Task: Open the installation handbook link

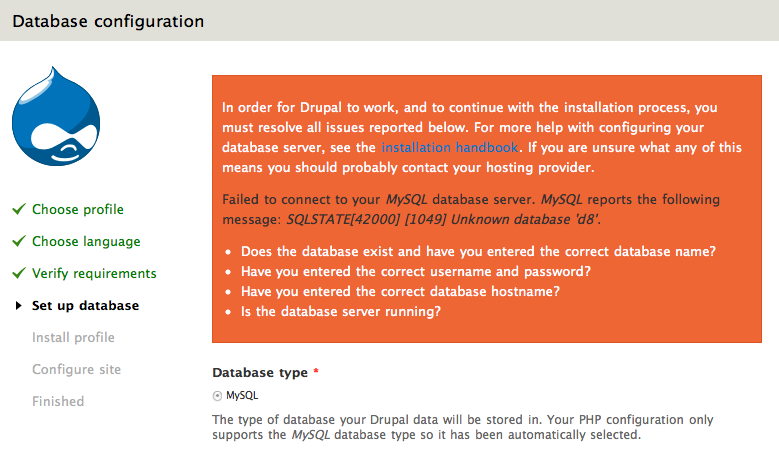Action: 450,148
